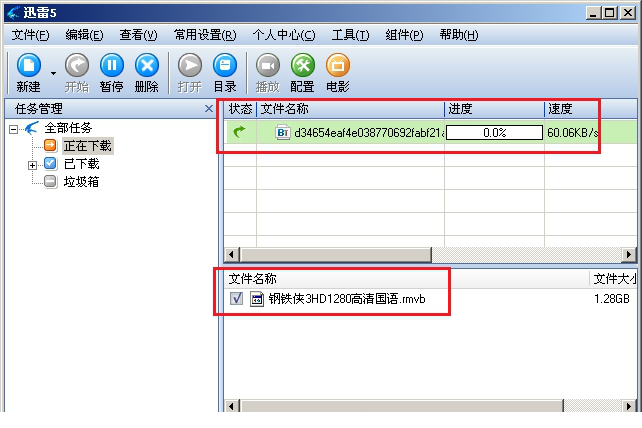
Task: Open the 查看(V) menu
Action: 138,35
